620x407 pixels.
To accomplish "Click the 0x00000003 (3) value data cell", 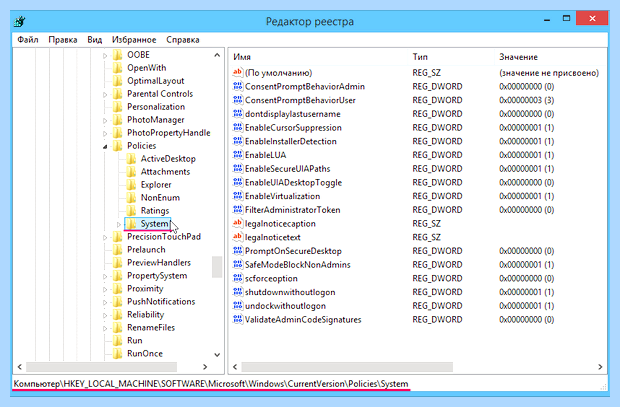I will pos(526,100).
